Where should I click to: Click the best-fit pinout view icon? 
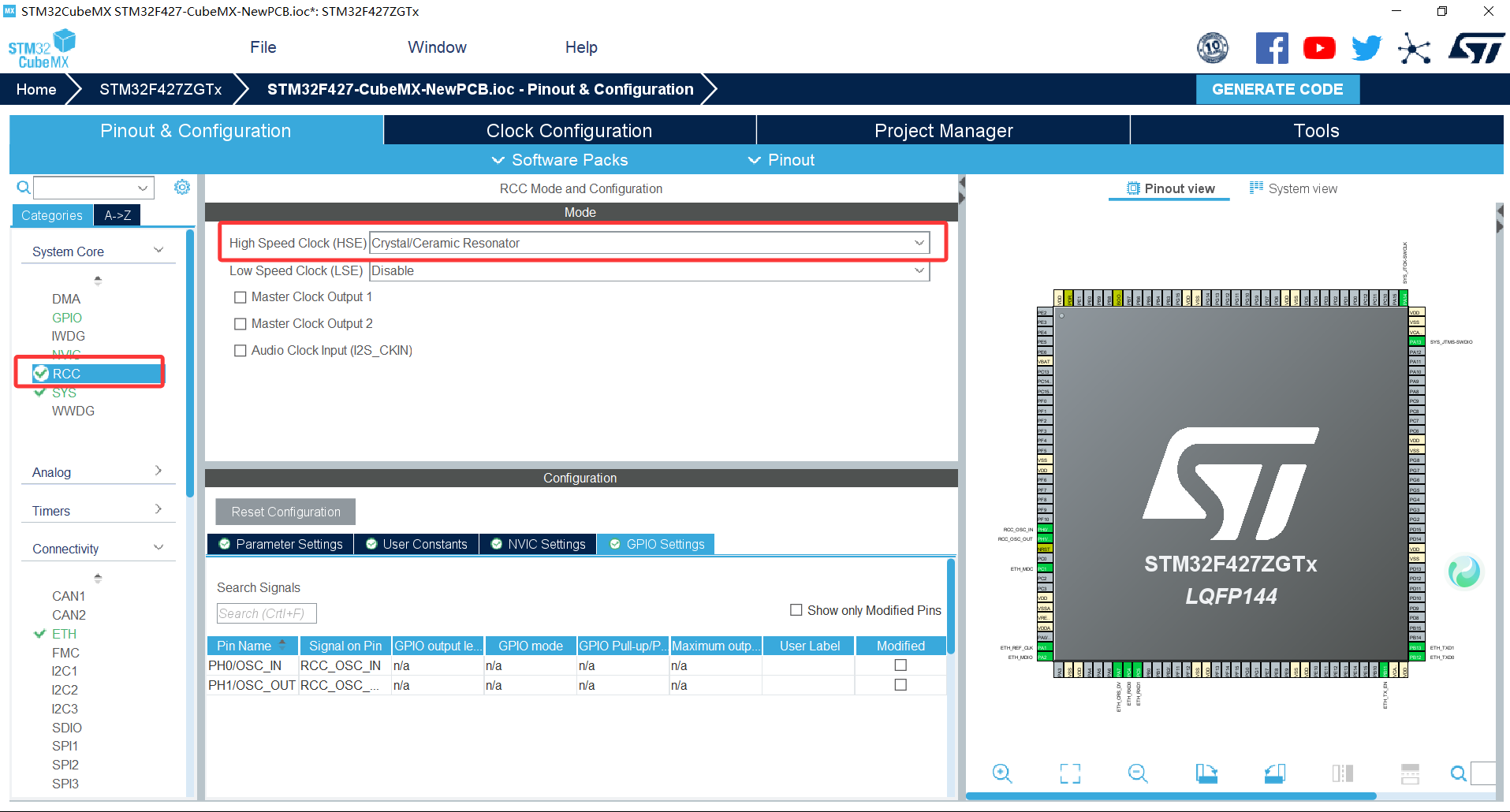1070,773
